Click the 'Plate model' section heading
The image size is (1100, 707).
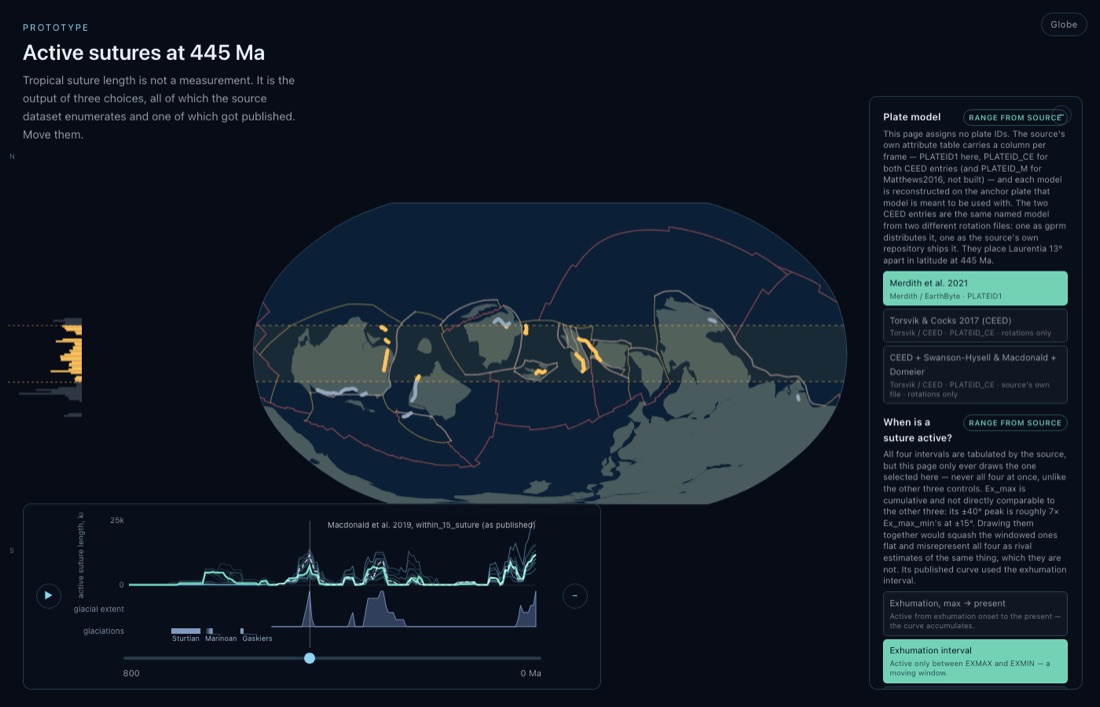912,117
